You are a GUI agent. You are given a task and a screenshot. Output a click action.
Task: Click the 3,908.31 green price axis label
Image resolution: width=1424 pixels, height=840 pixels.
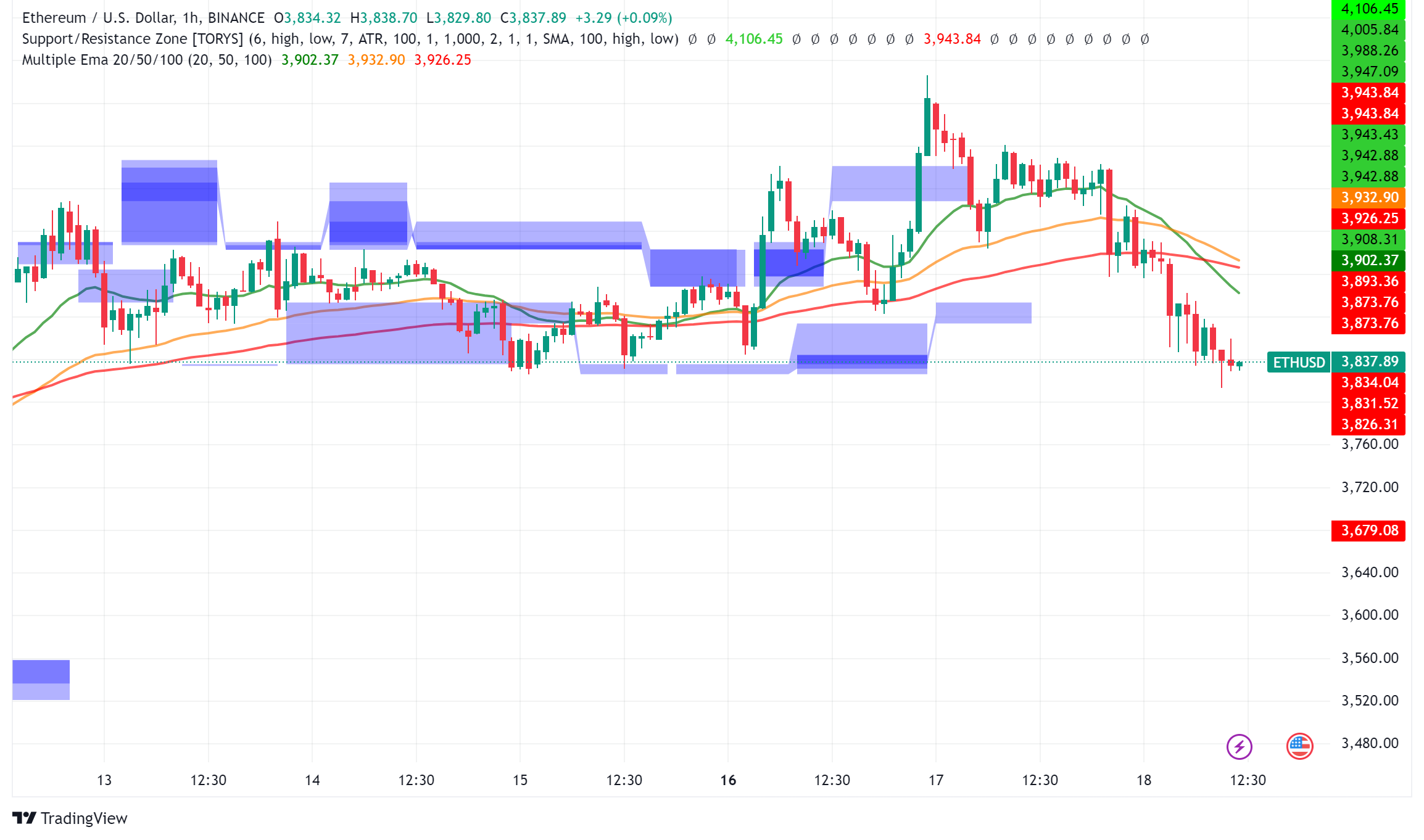1369,239
